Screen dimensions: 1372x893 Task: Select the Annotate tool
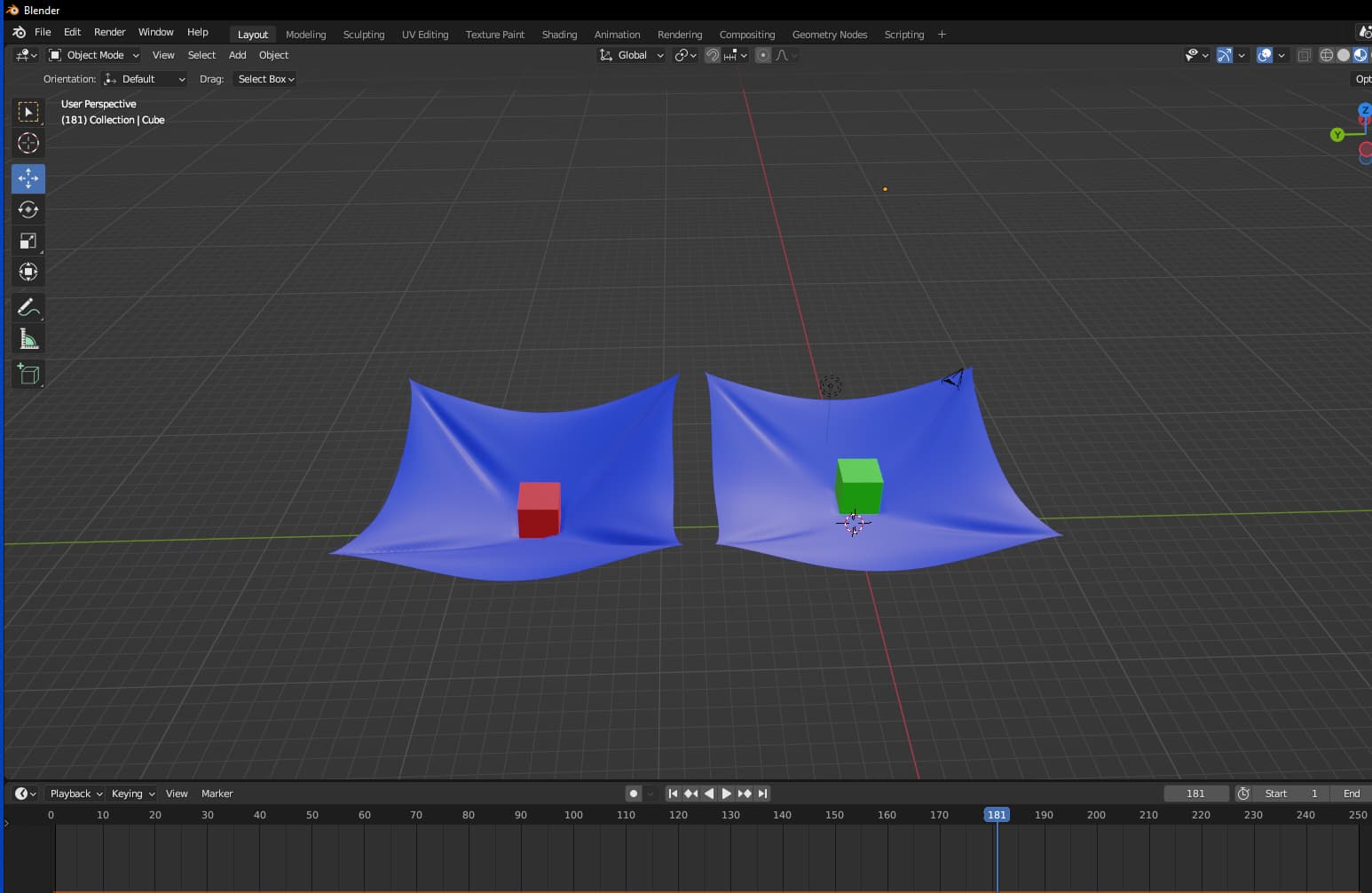click(x=28, y=307)
